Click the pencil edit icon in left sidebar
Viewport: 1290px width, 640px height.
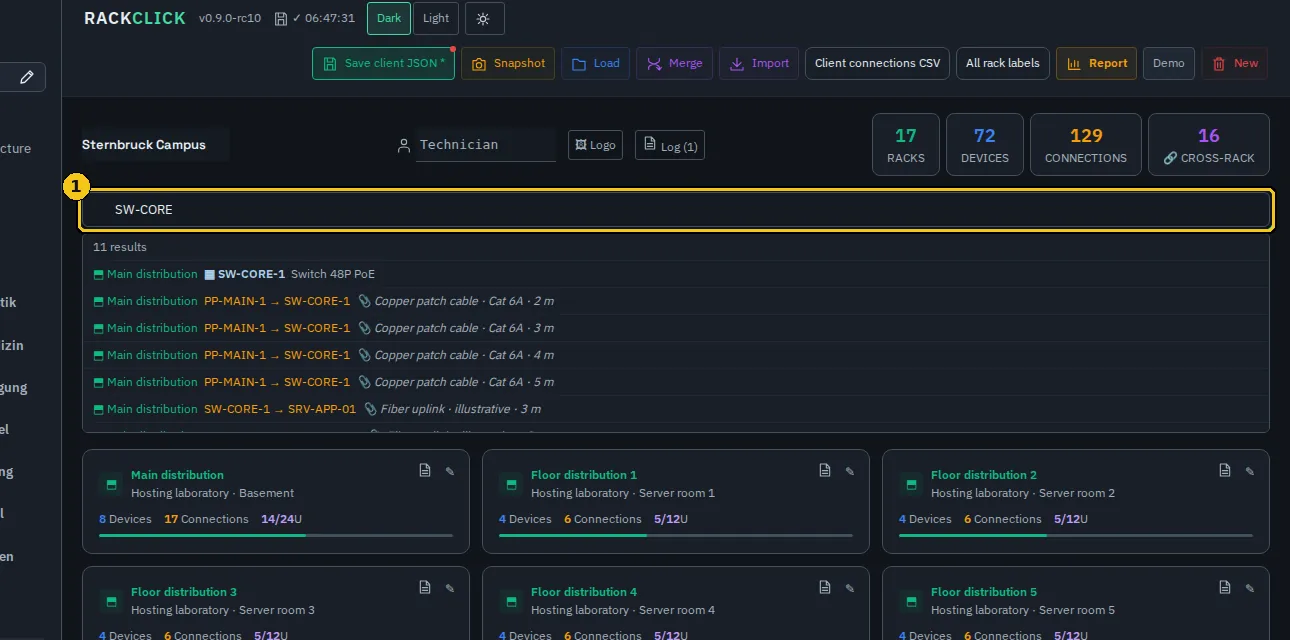(27, 77)
